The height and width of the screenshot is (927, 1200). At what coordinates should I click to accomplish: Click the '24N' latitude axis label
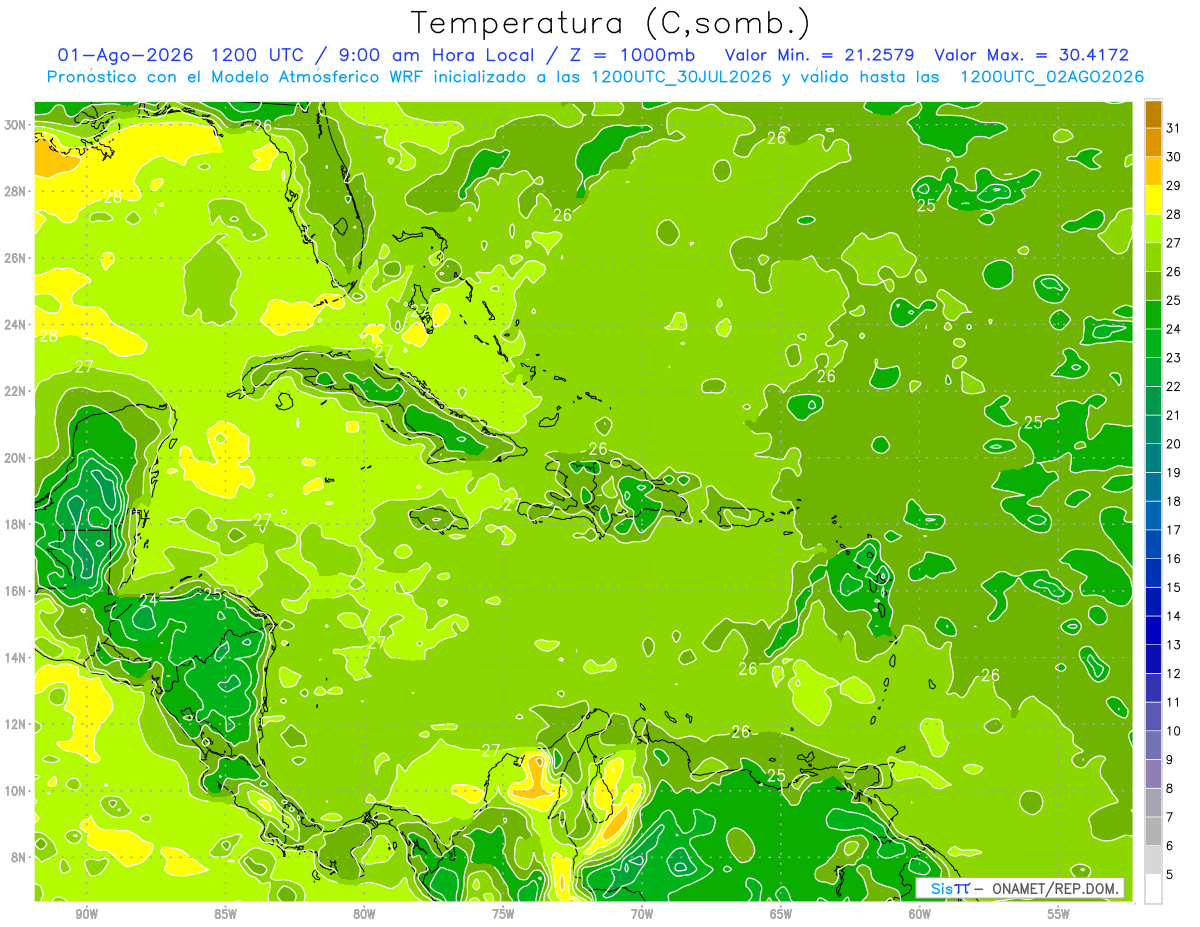tap(16, 324)
